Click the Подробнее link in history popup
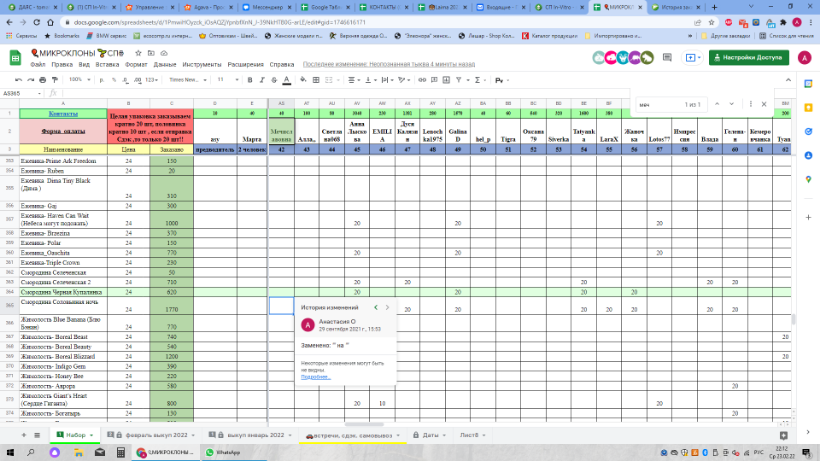 (x=316, y=377)
